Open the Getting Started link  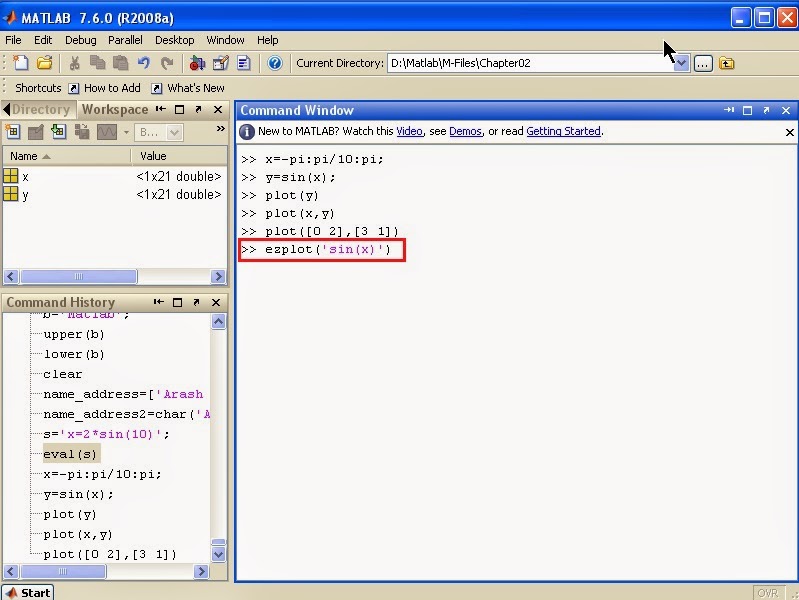[563, 131]
